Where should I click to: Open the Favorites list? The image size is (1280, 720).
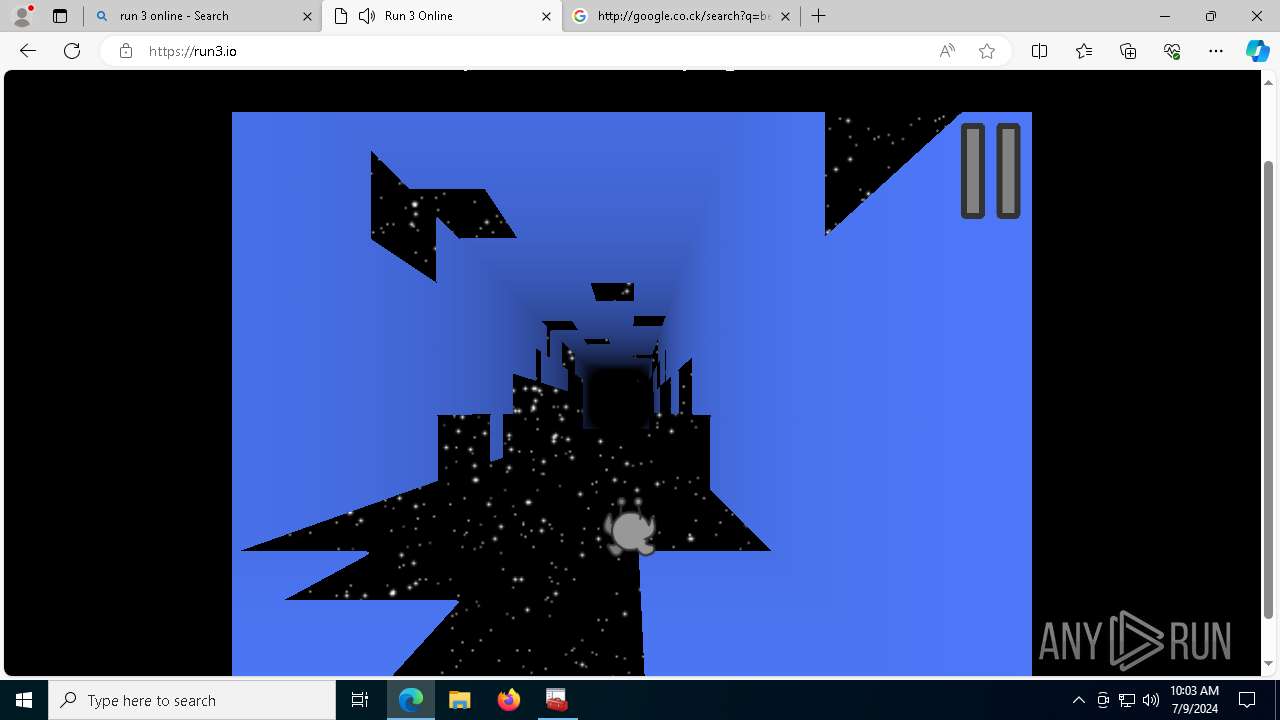coord(1084,51)
